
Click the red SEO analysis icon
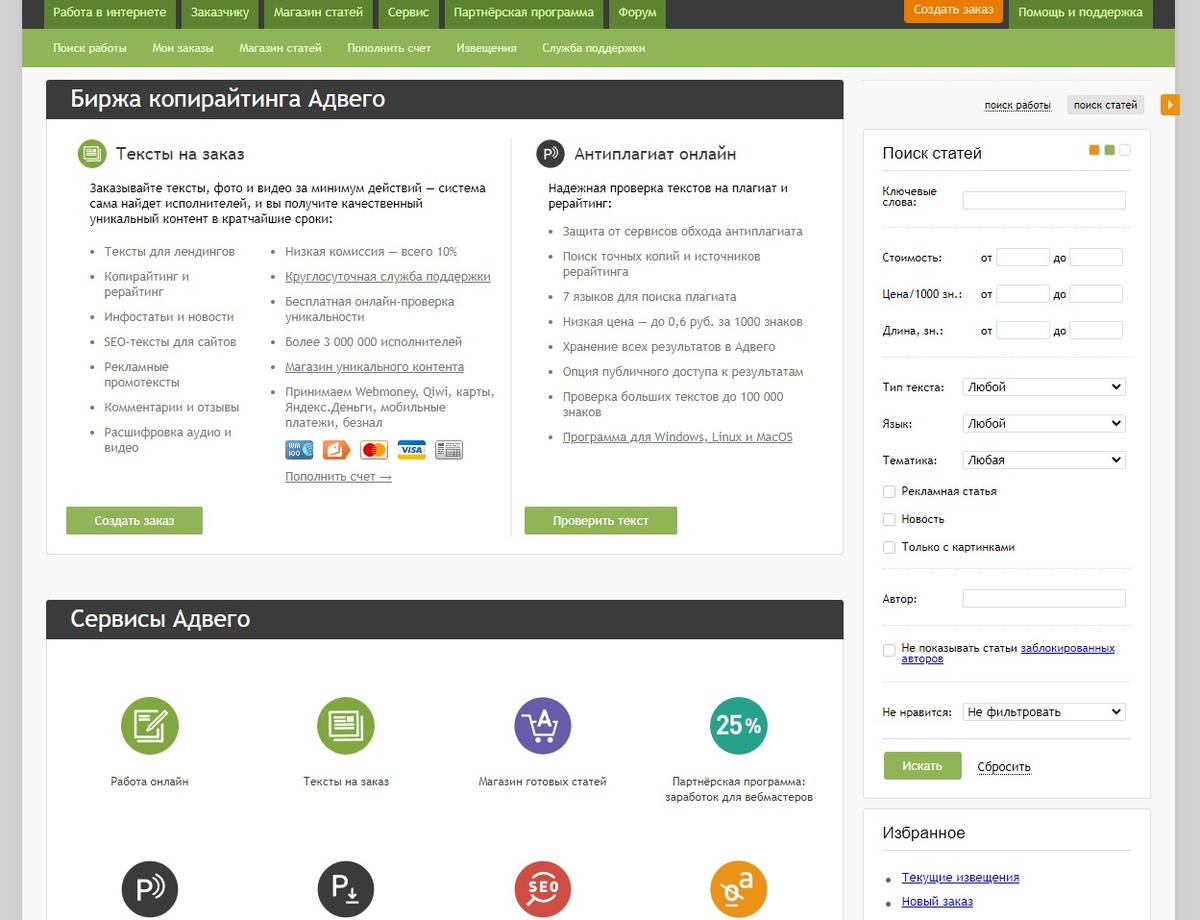(542, 888)
